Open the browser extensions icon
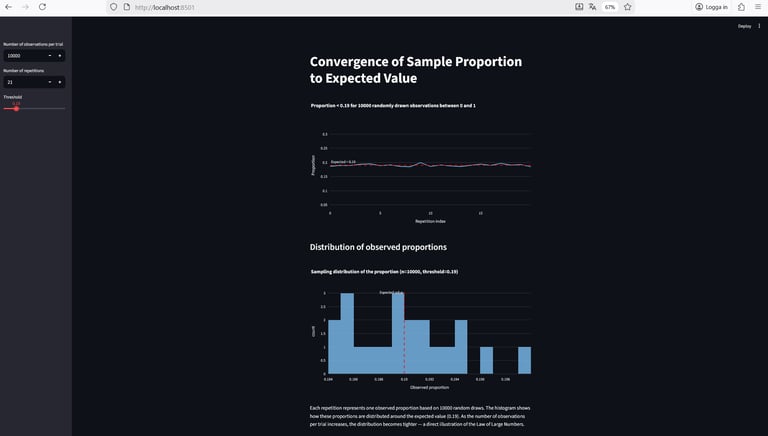Viewport: 768px width, 436px height. point(741,7)
